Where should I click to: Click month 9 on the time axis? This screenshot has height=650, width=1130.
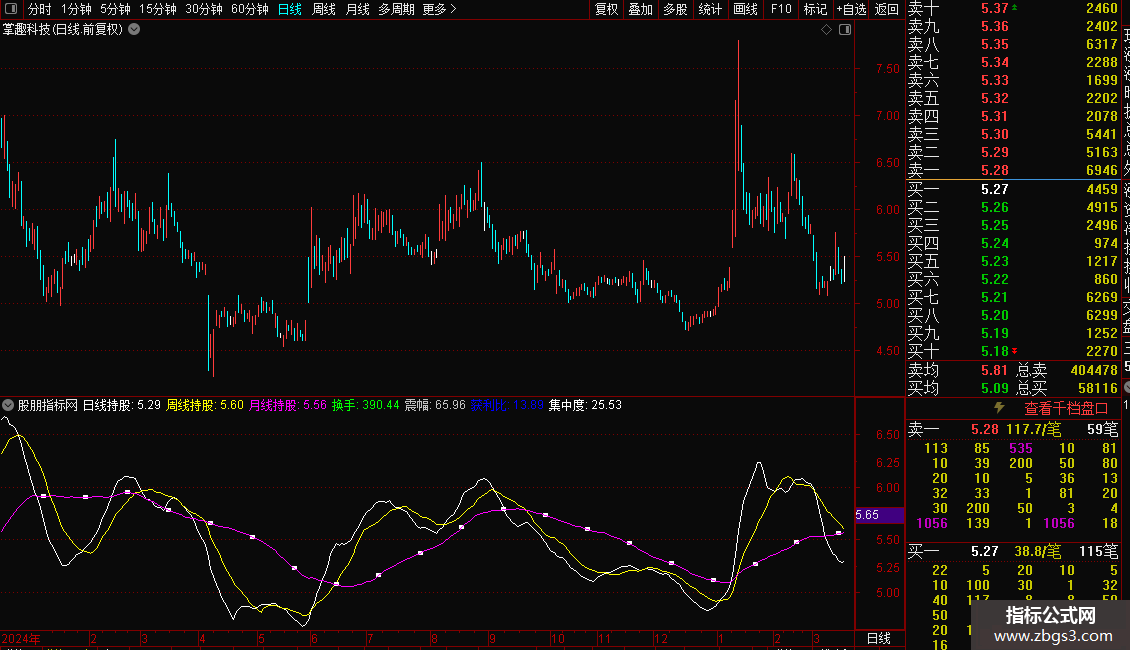[492, 638]
